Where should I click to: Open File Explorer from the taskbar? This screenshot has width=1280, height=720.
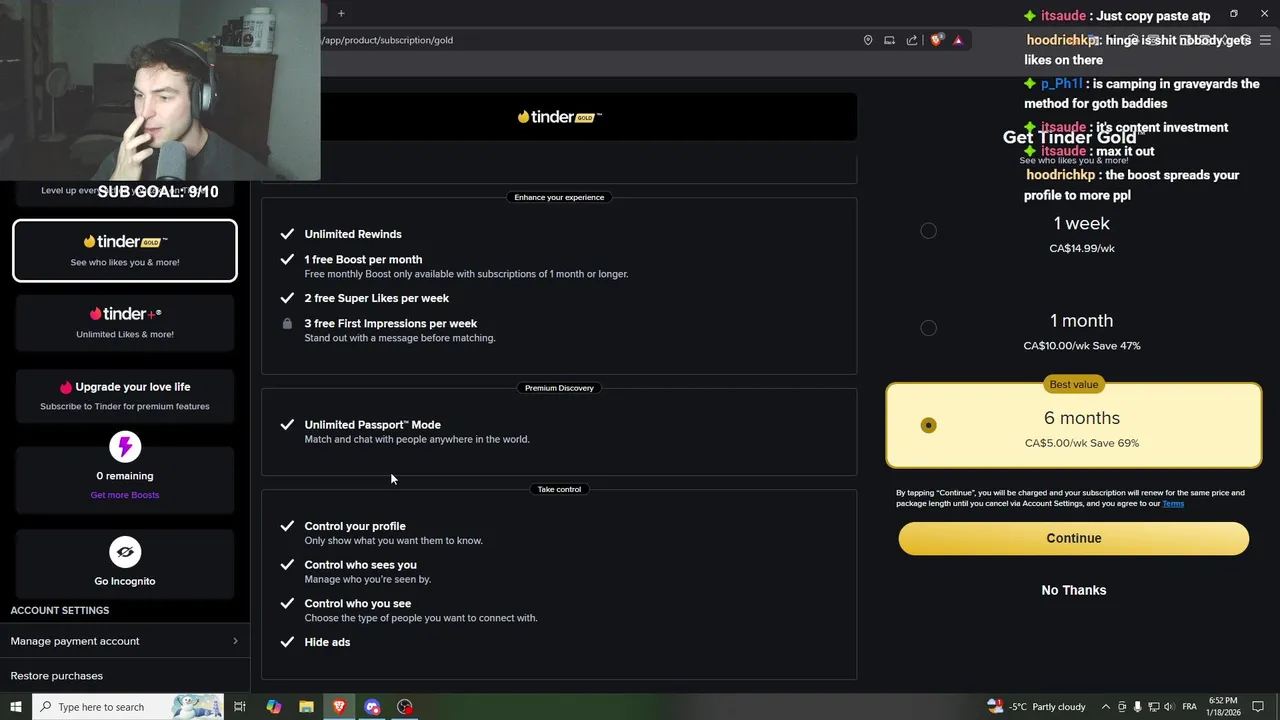click(x=306, y=707)
